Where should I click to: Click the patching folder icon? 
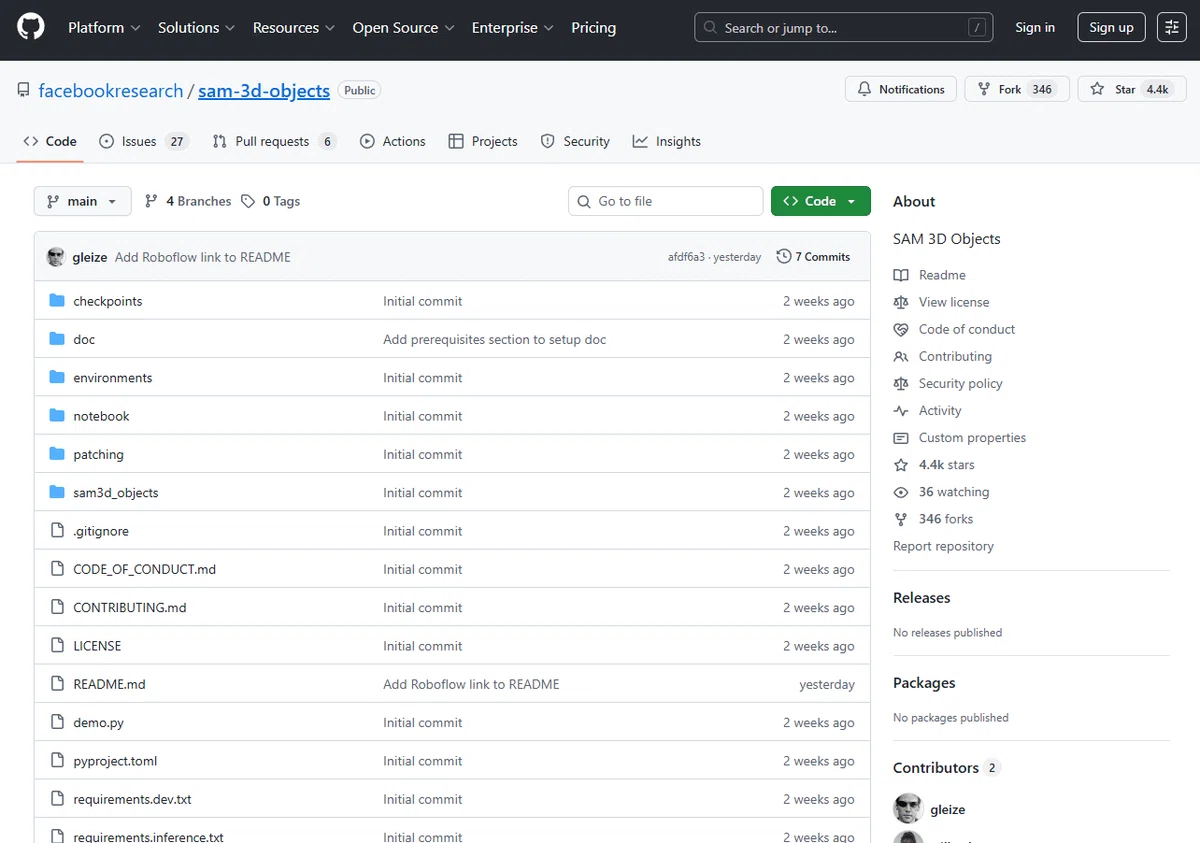57,454
